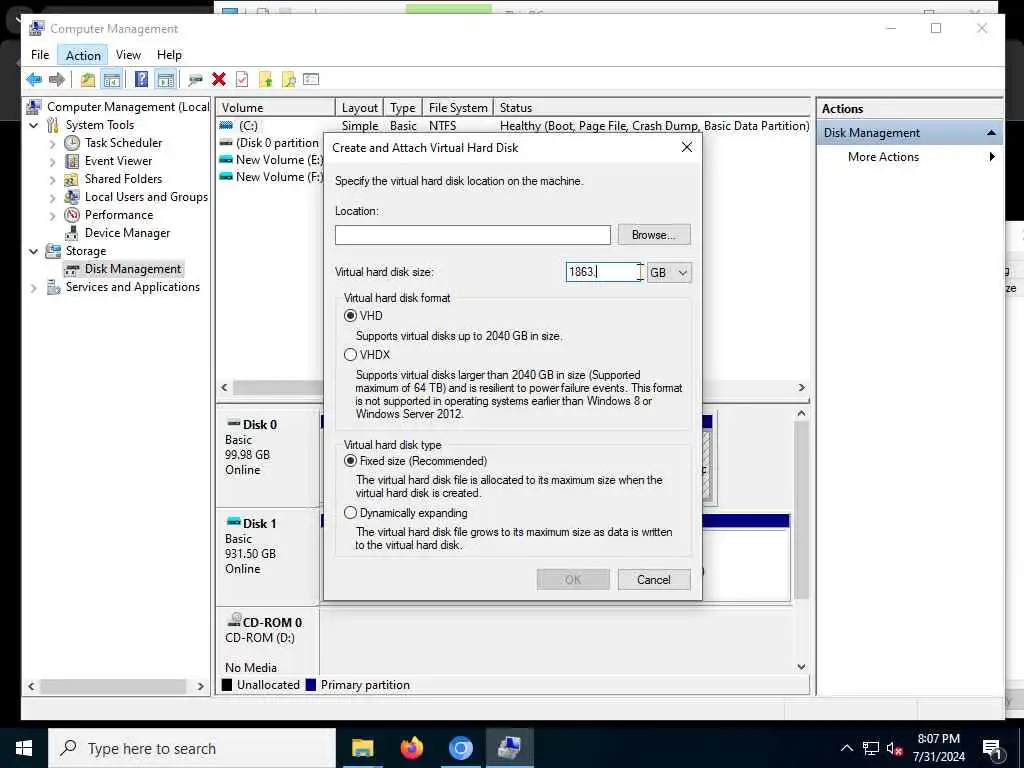
Task: Collapse the Storage tree node
Action: (34, 251)
